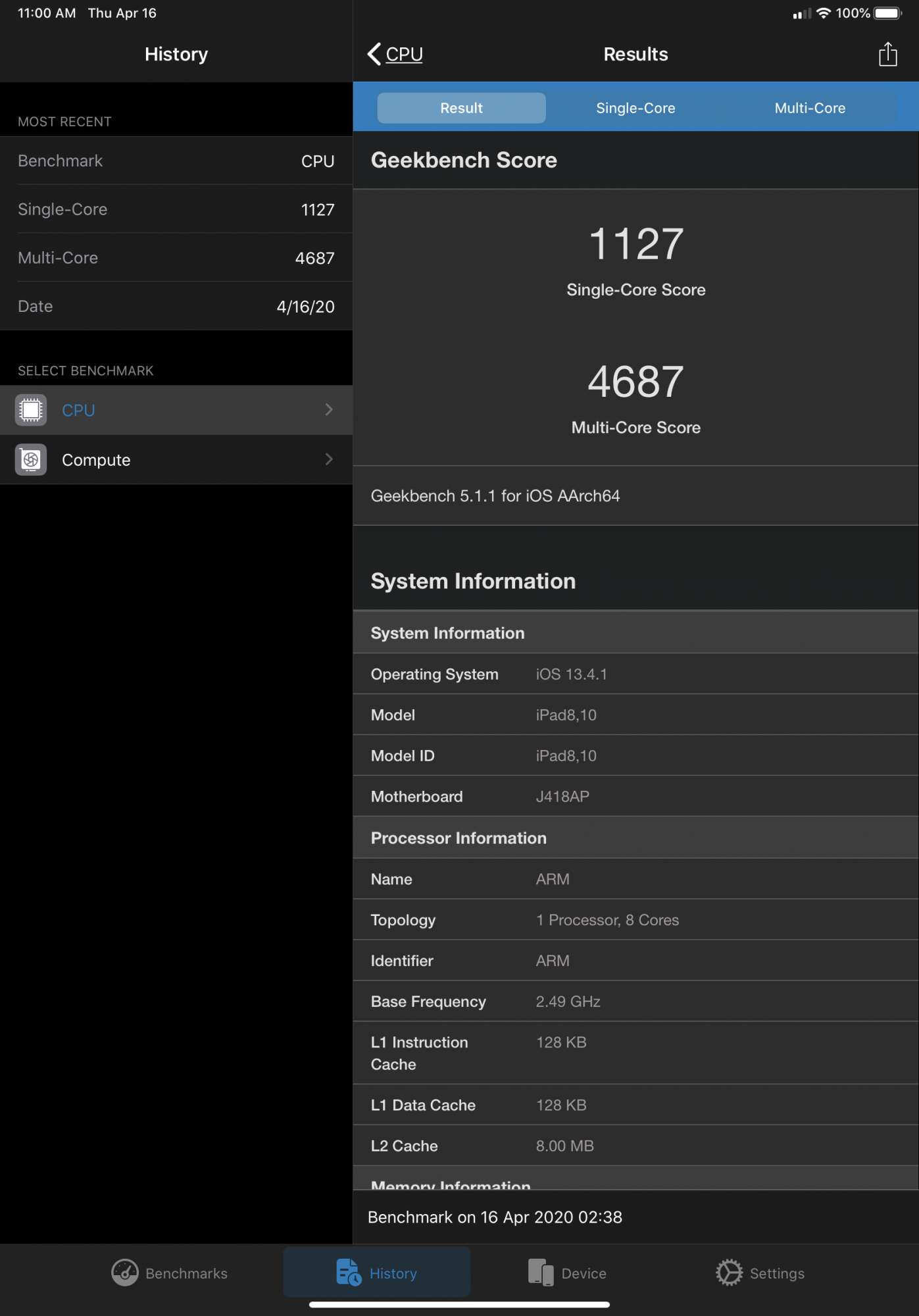Screen dimensions: 919x1316
Task: Tap the Multi-Core Score caption
Action: pos(636,427)
